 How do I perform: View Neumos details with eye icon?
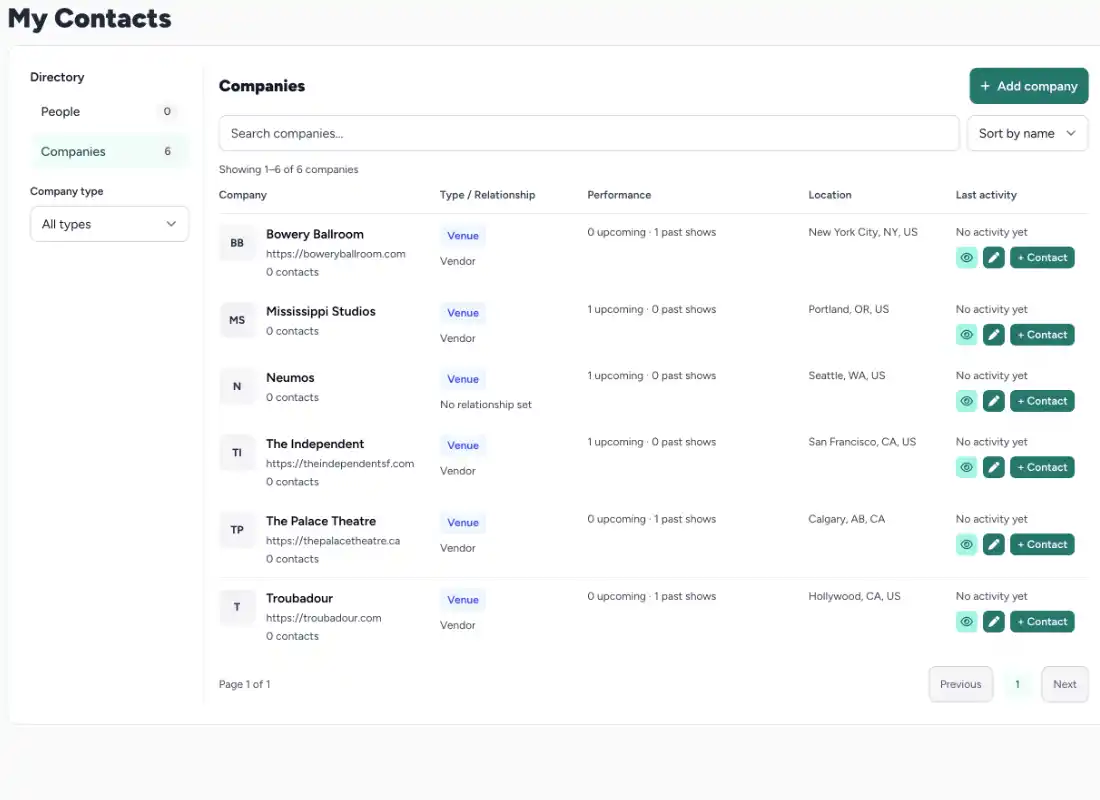pos(966,401)
